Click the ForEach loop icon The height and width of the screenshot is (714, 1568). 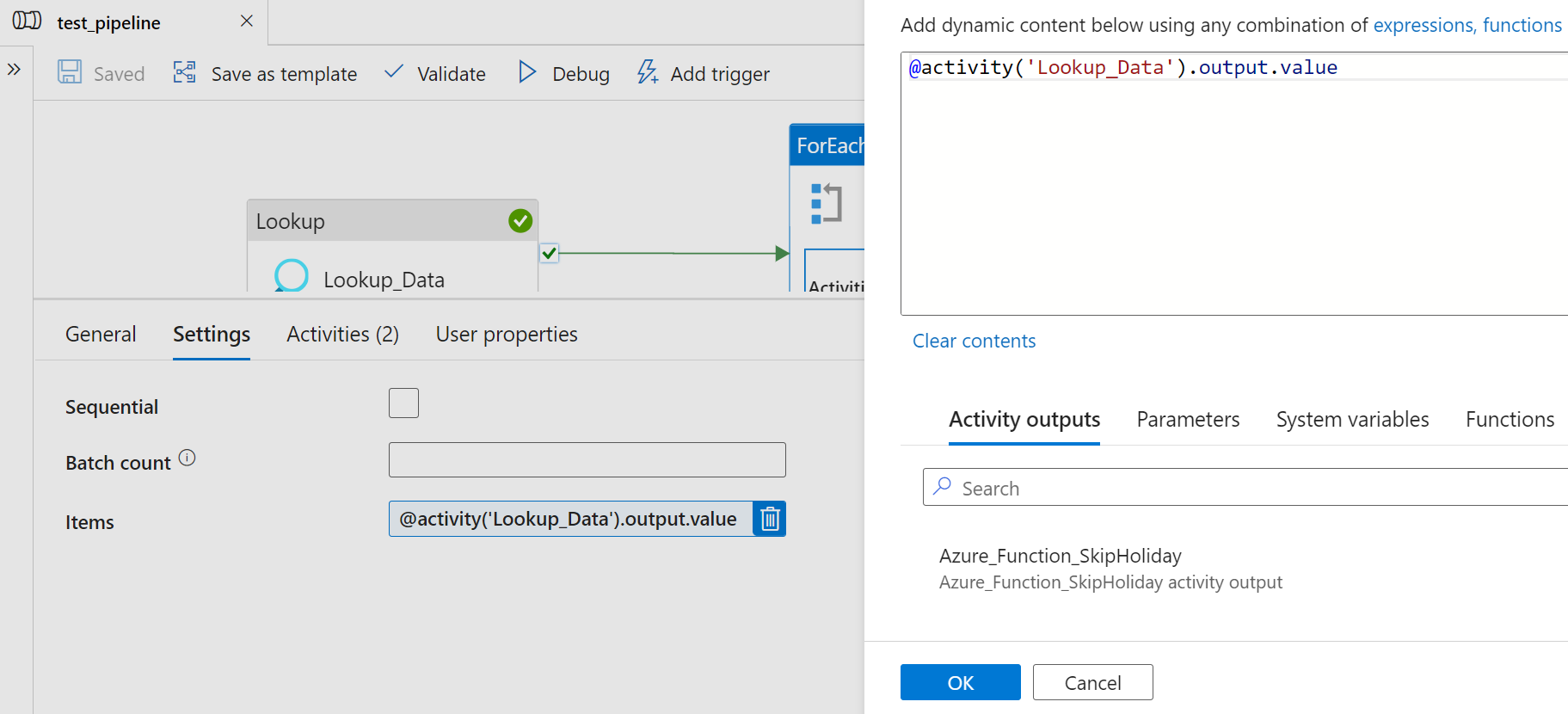pyautogui.click(x=826, y=203)
